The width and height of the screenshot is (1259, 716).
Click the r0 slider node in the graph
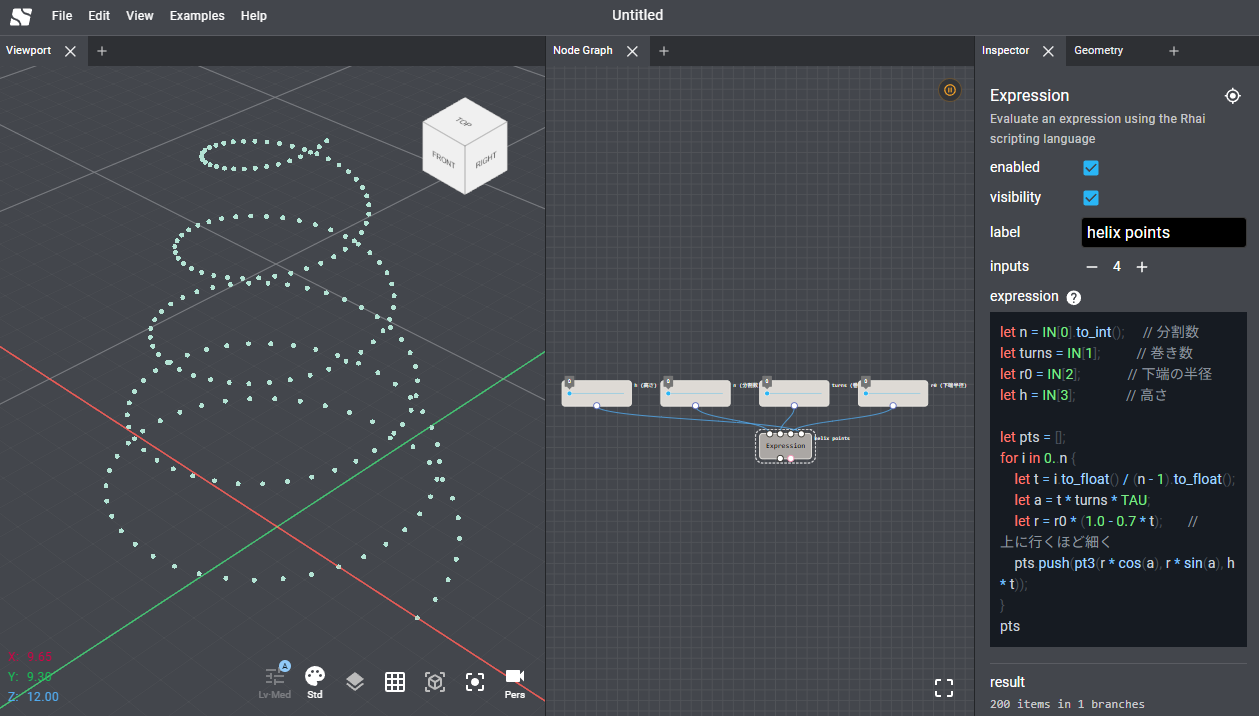[x=893, y=393]
